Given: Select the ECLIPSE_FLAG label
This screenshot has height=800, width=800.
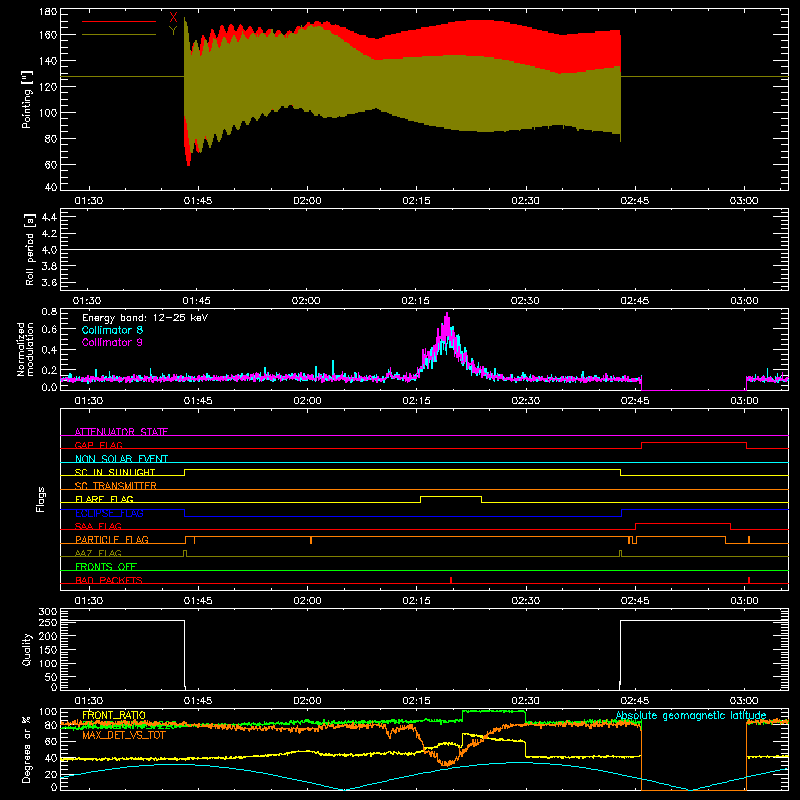Looking at the screenshot, I should click(109, 513).
